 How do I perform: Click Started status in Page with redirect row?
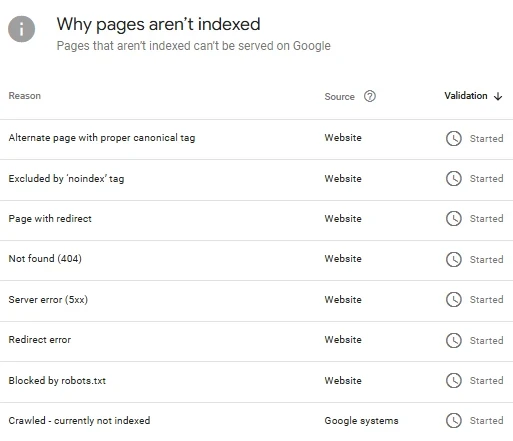click(486, 219)
